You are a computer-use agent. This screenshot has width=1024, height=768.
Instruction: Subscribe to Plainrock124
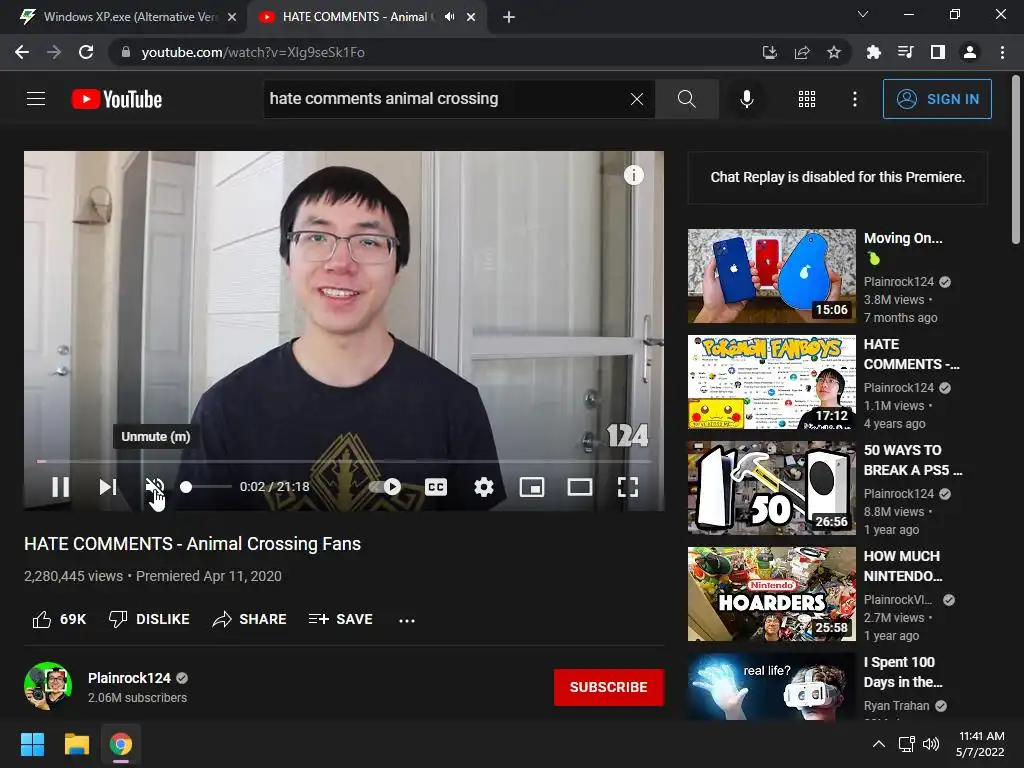point(609,687)
